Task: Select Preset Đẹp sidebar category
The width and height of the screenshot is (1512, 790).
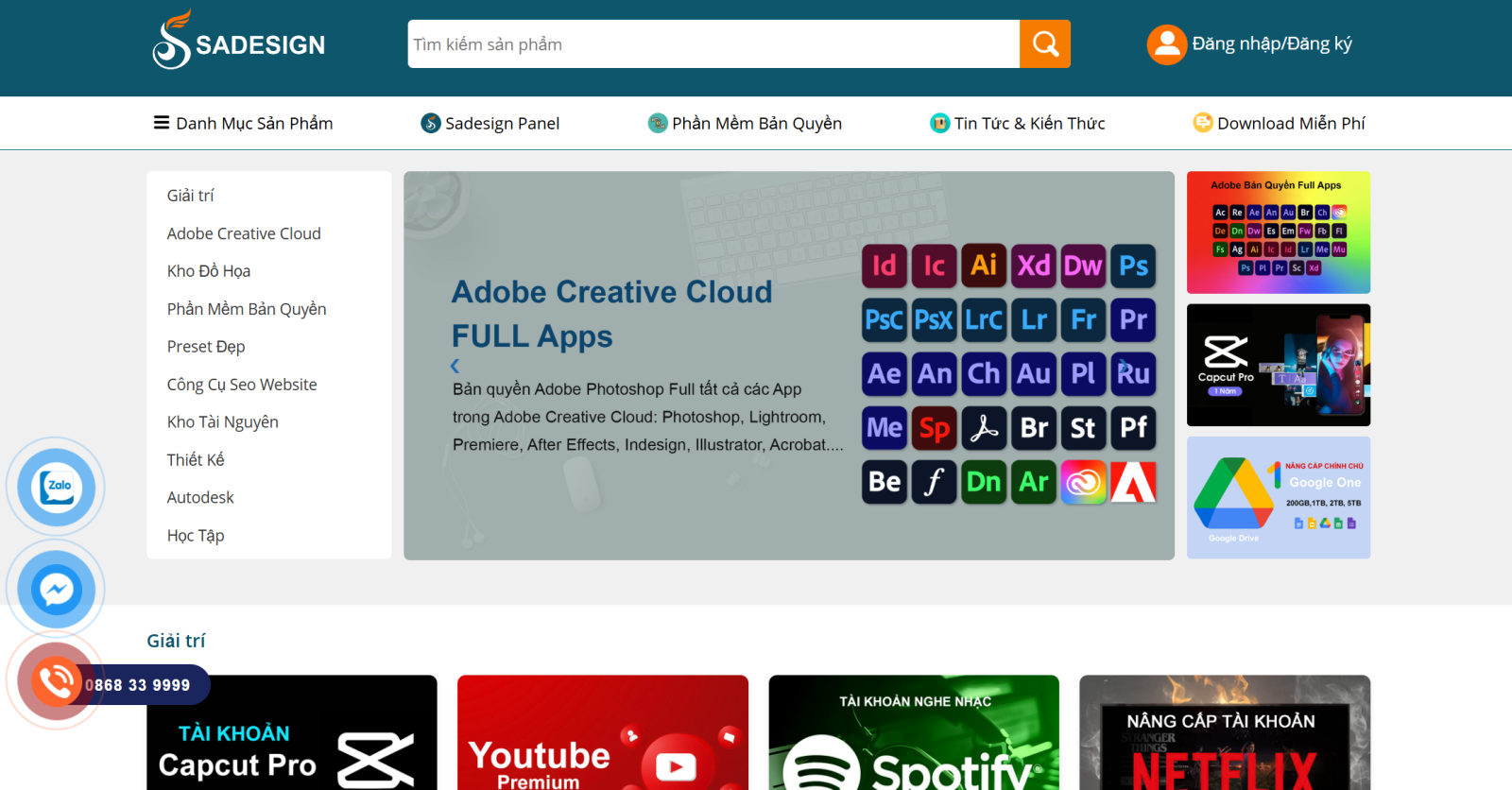Action: 206,347
